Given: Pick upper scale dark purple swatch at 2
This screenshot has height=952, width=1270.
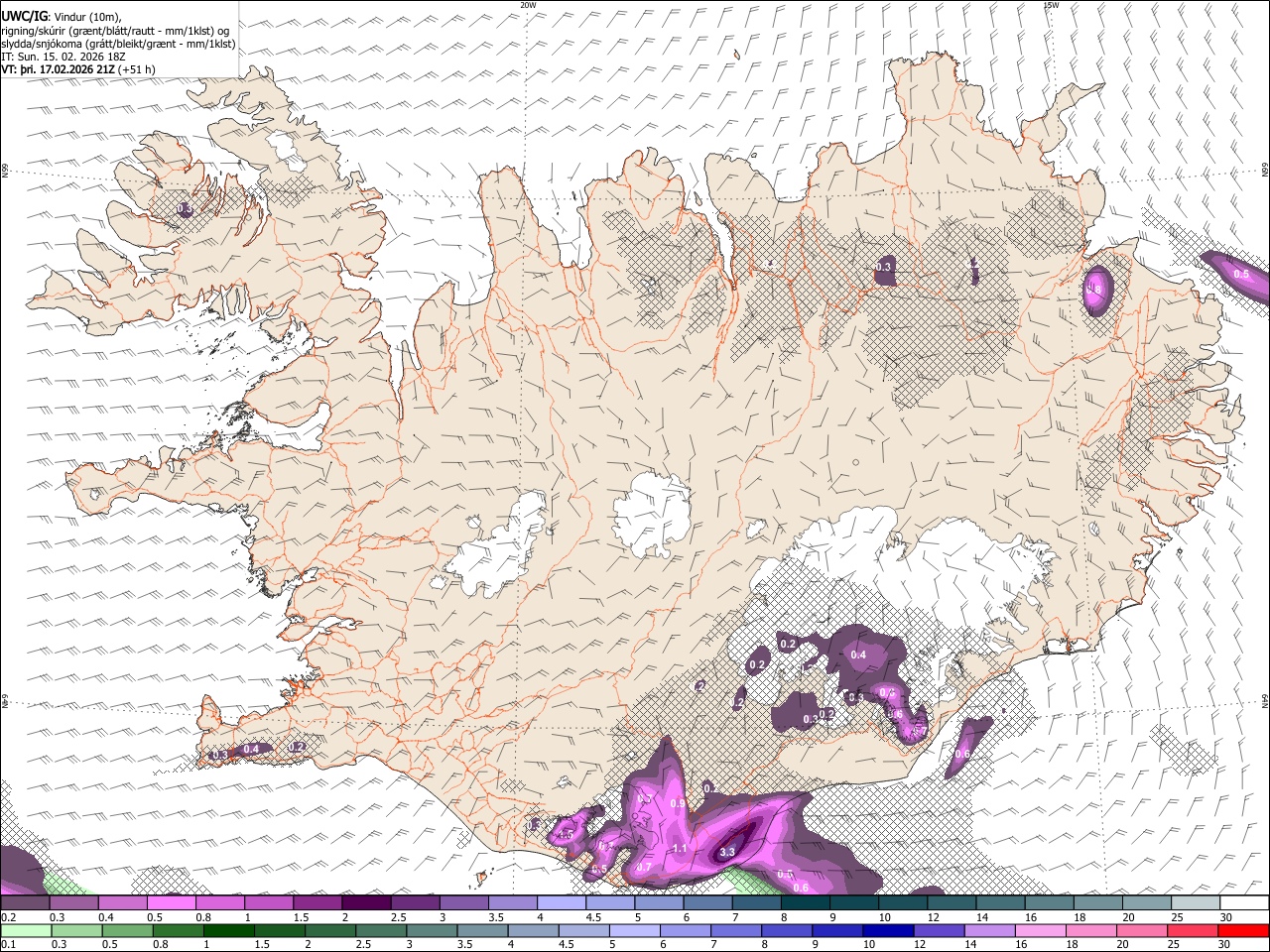Looking at the screenshot, I should pos(366,903).
